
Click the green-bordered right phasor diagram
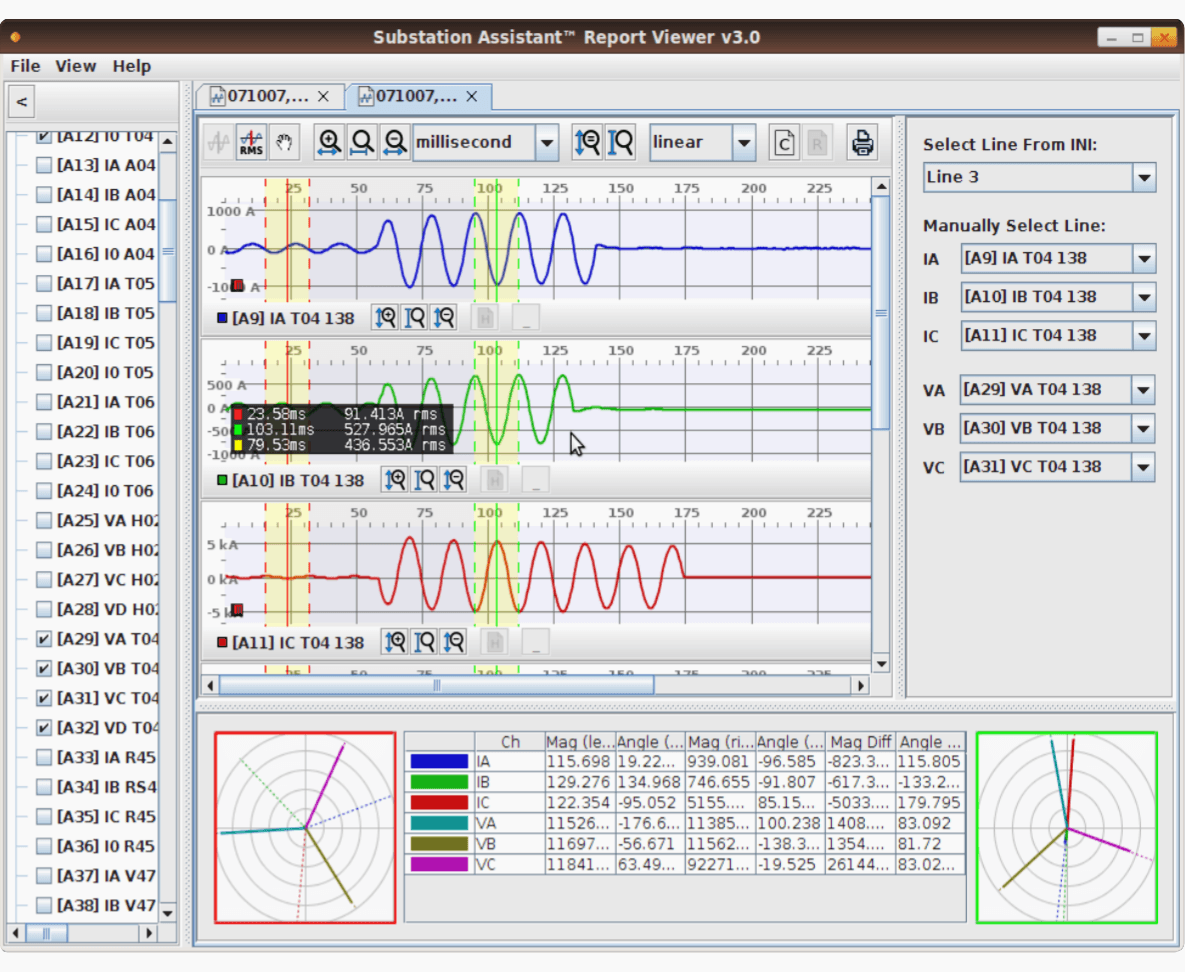1067,827
